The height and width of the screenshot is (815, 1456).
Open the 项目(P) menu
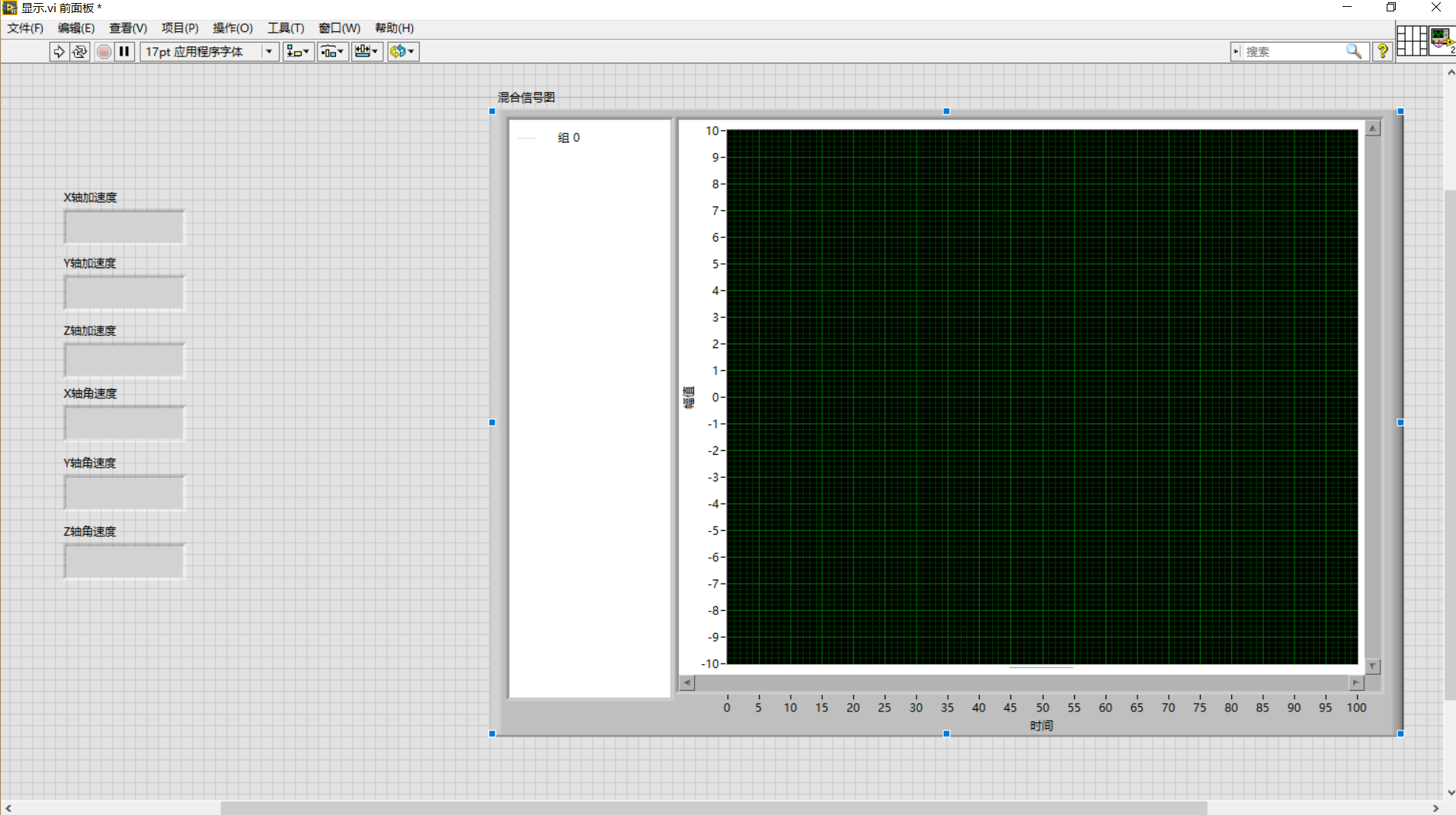point(180,28)
